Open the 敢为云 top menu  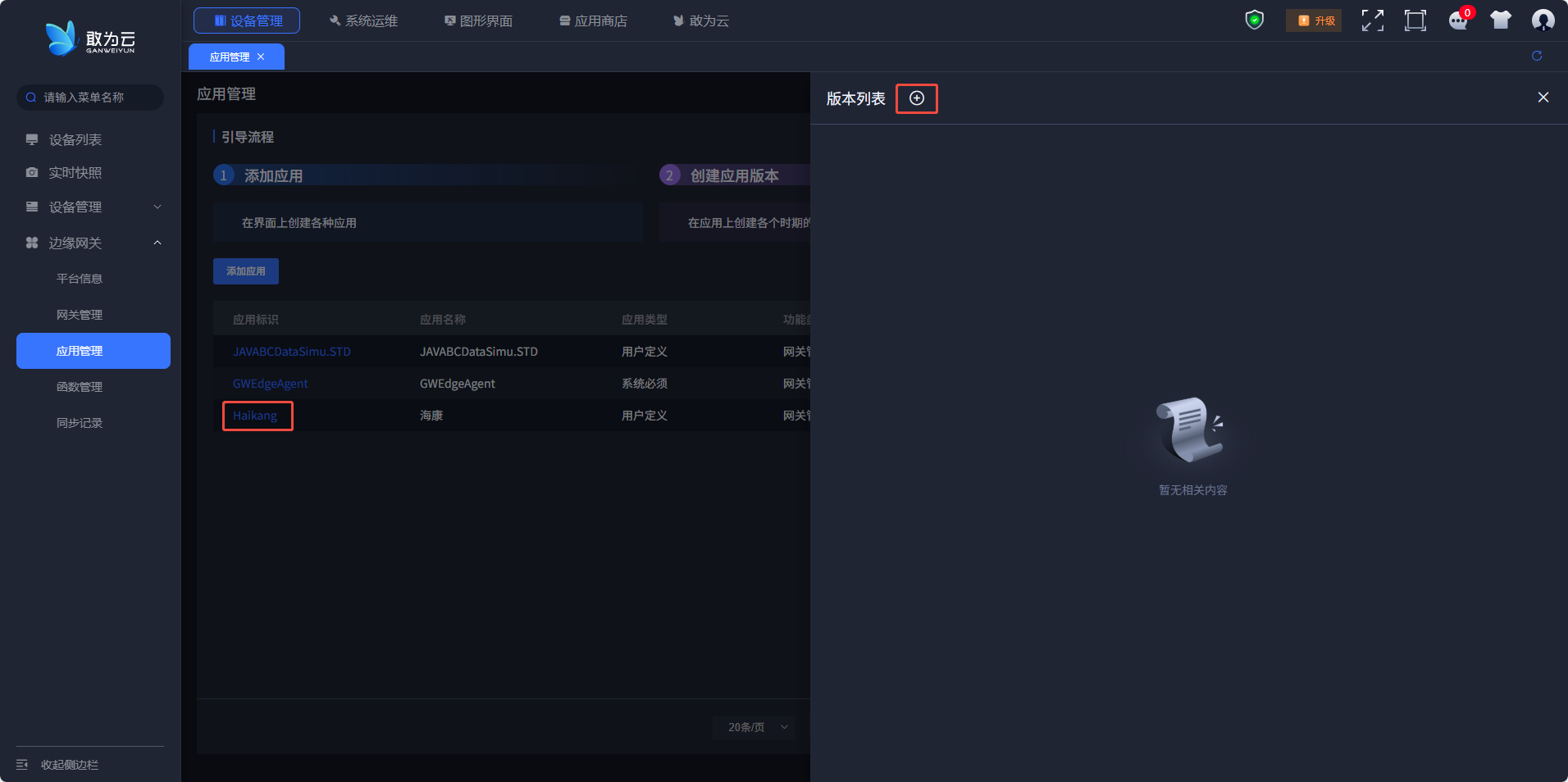701,20
